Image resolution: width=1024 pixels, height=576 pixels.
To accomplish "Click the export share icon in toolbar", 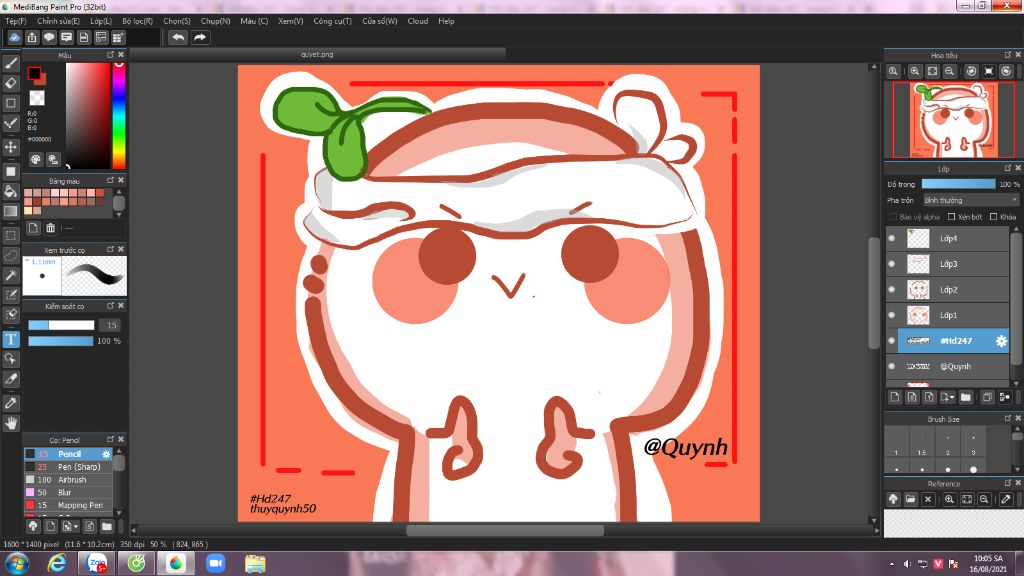I will 32,37.
